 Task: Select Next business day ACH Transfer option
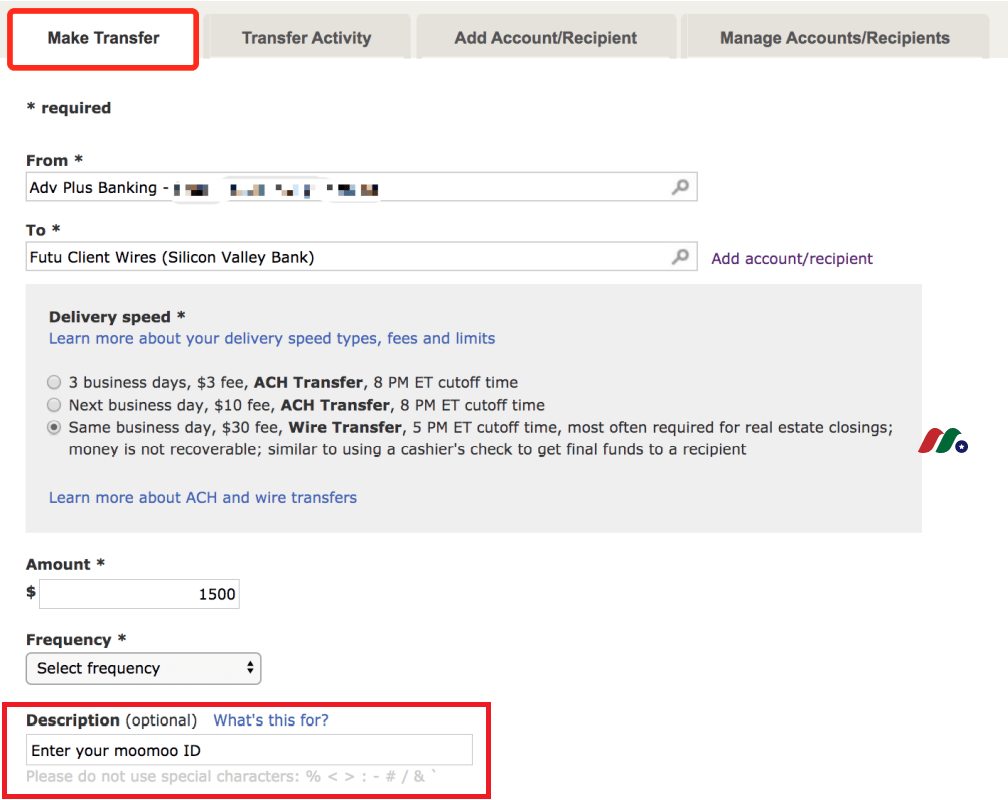[54, 405]
